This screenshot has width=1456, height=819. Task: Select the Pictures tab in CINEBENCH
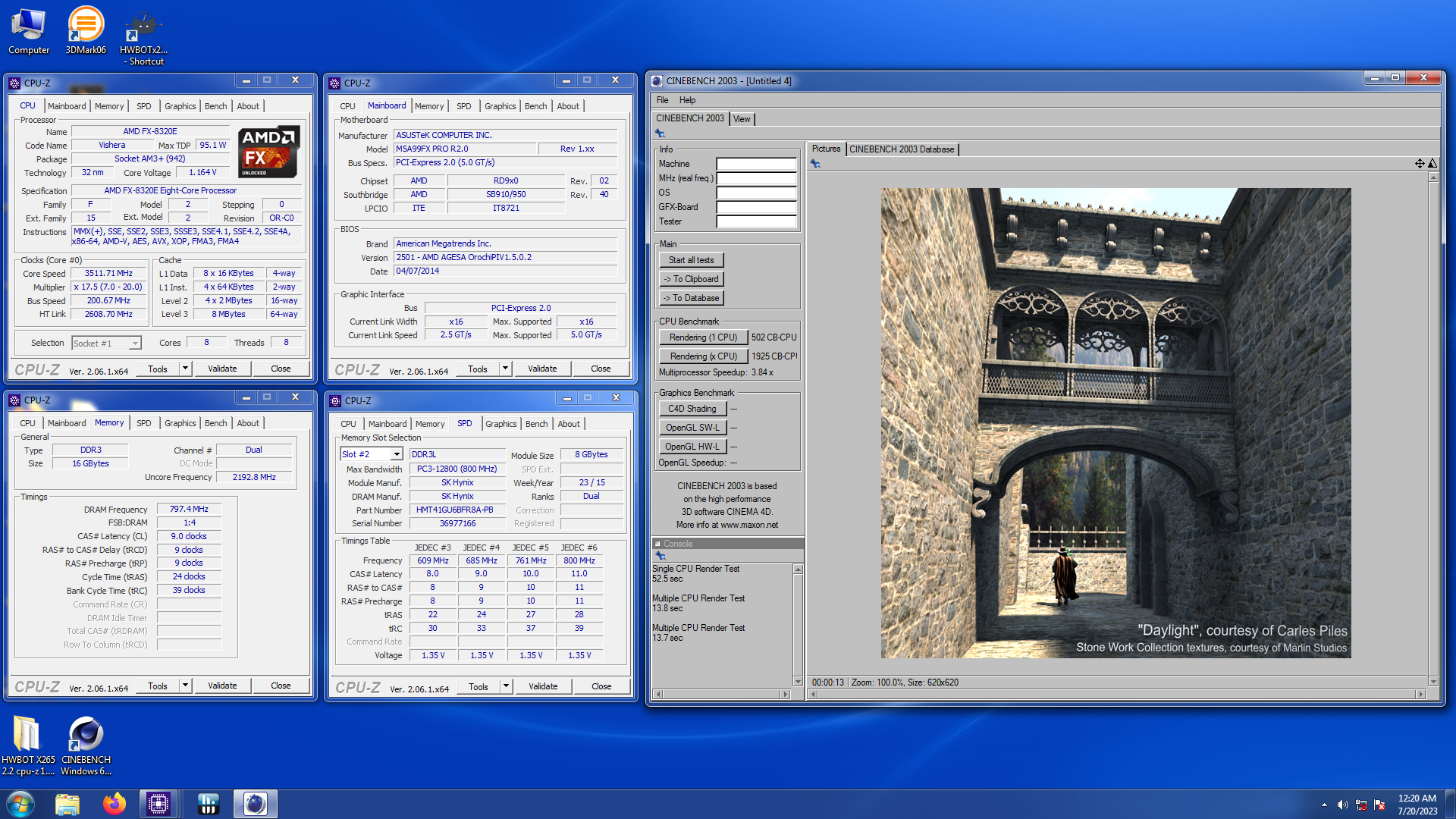pos(826,149)
